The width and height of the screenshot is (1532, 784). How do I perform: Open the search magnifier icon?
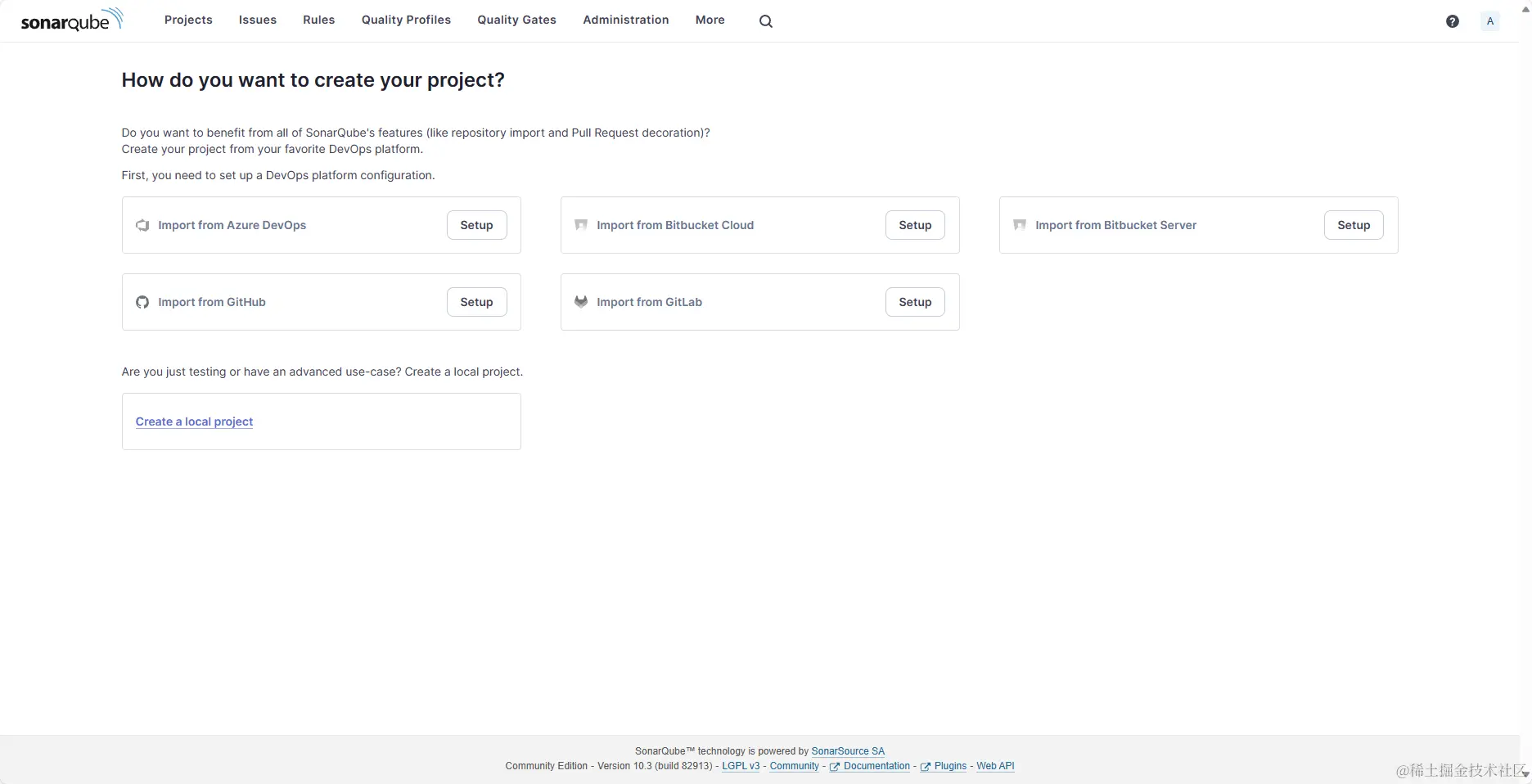coord(766,21)
